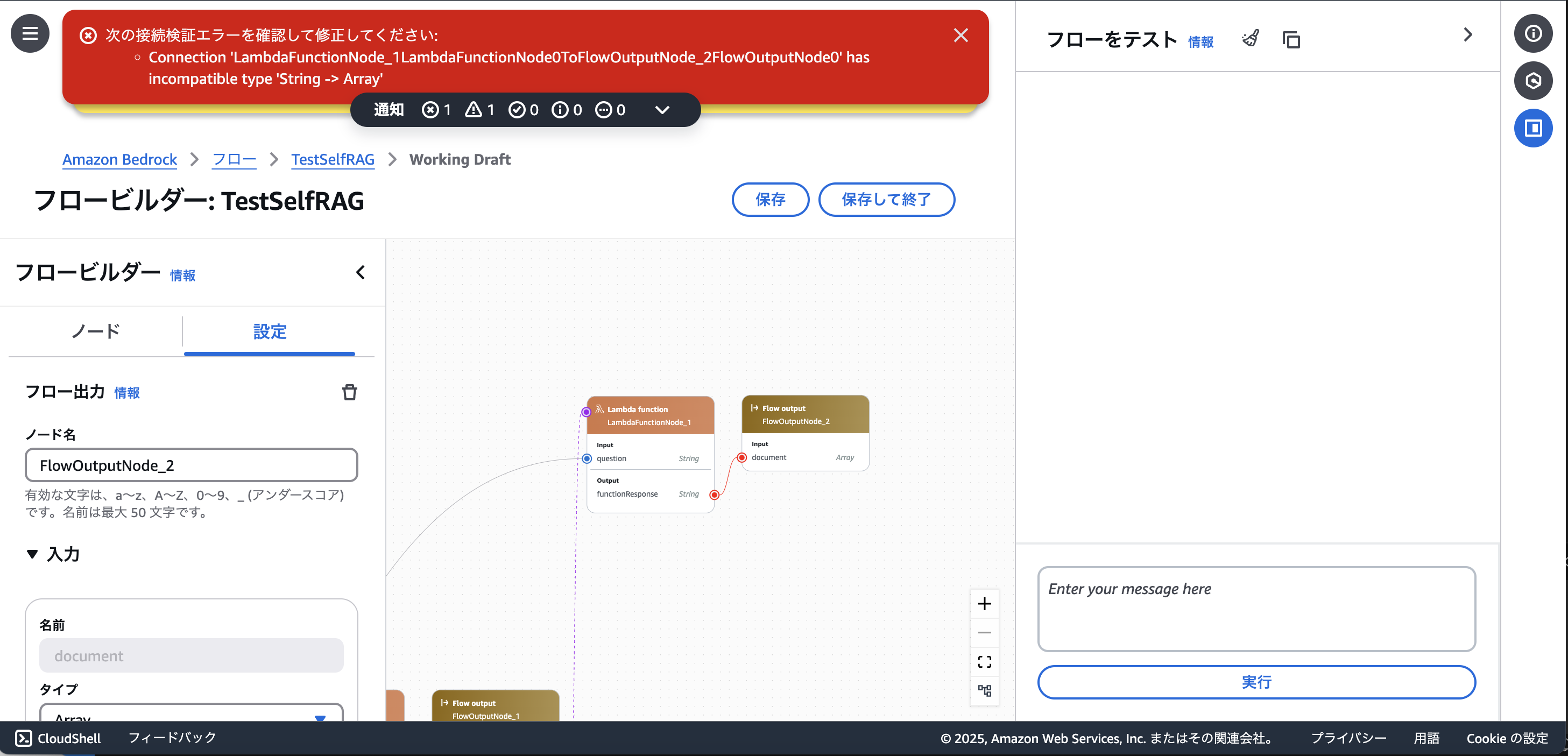Screen dimensions: 1568x756
Task: Save the flow with 保存
Action: 770,200
